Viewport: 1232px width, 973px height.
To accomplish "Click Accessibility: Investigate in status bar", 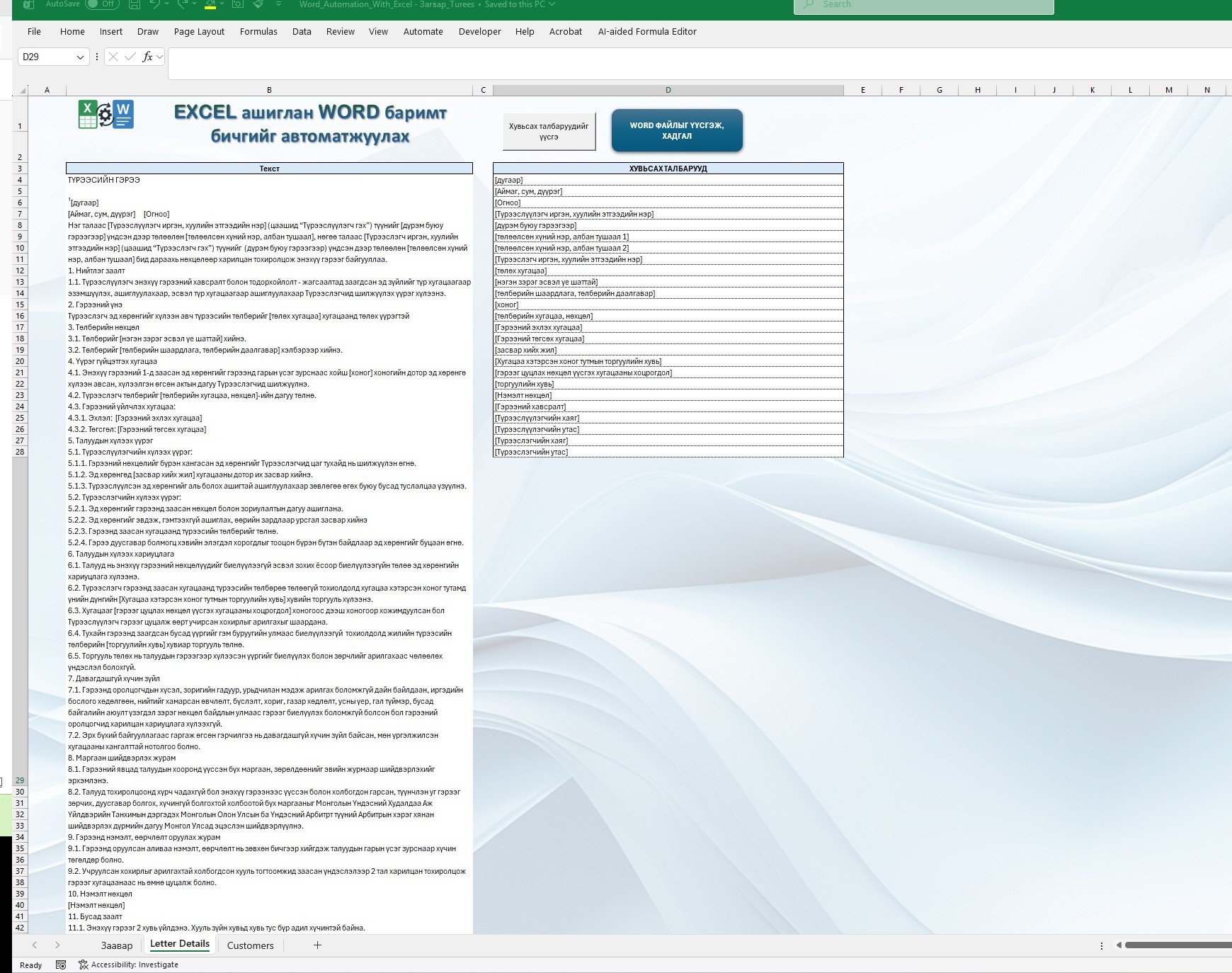I will tap(128, 965).
